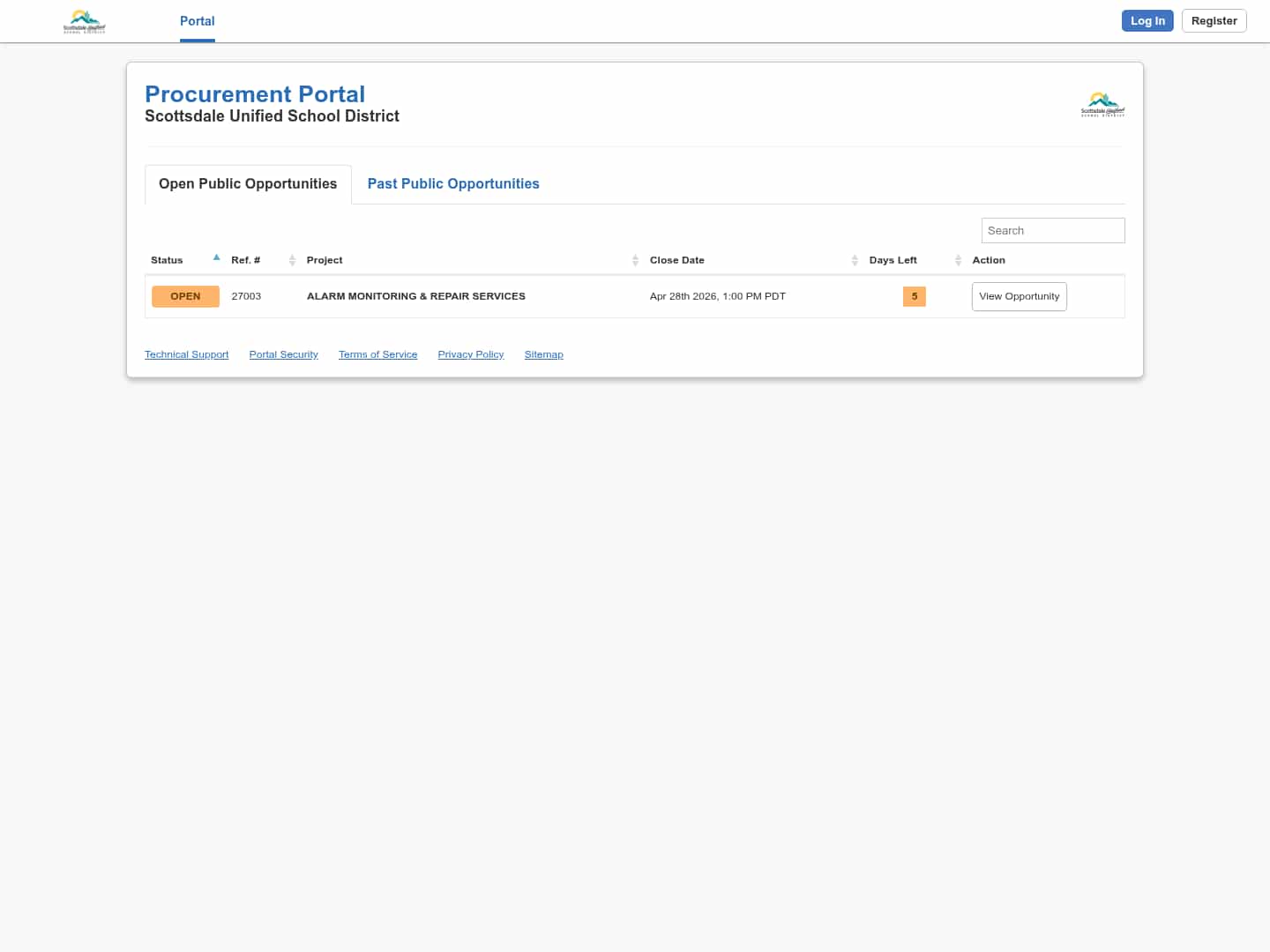Switch to the Past Public Opportunities tab

(453, 183)
